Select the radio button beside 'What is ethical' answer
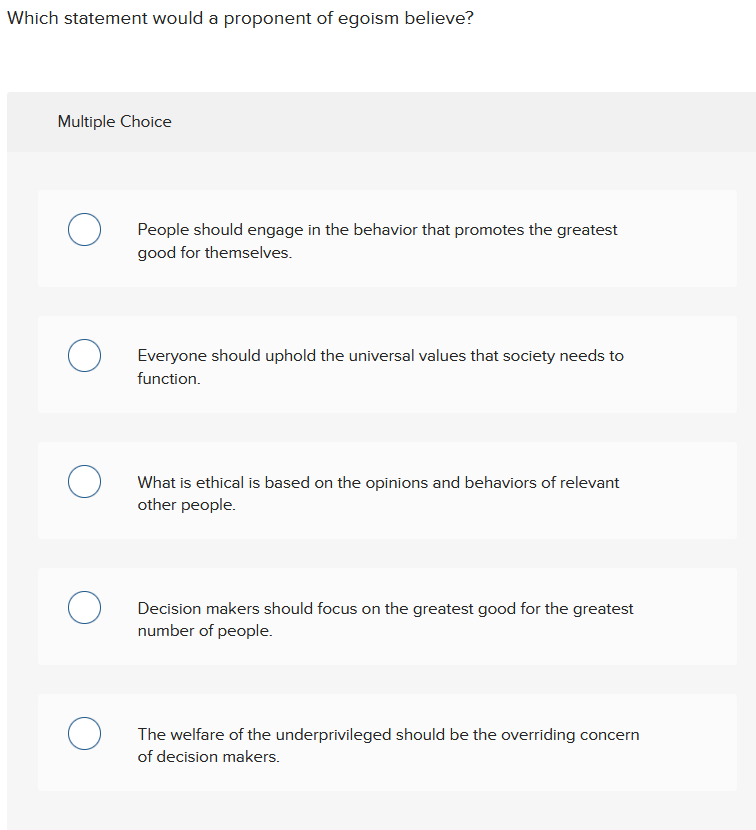The width and height of the screenshot is (756, 830). coord(84,481)
